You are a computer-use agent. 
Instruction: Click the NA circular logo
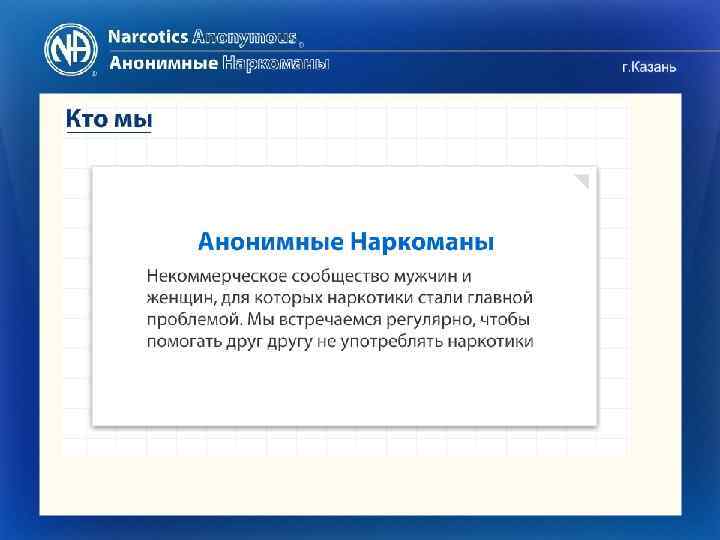71,50
